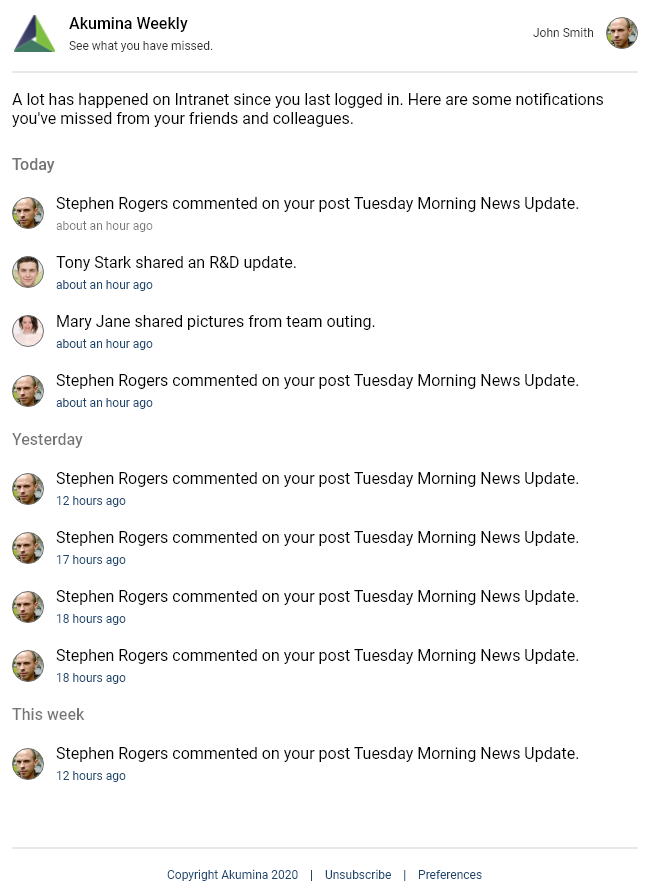Click Stephen Rogers avatar beside 17 hours ago
This screenshot has height=894, width=650.
pyautogui.click(x=28, y=547)
